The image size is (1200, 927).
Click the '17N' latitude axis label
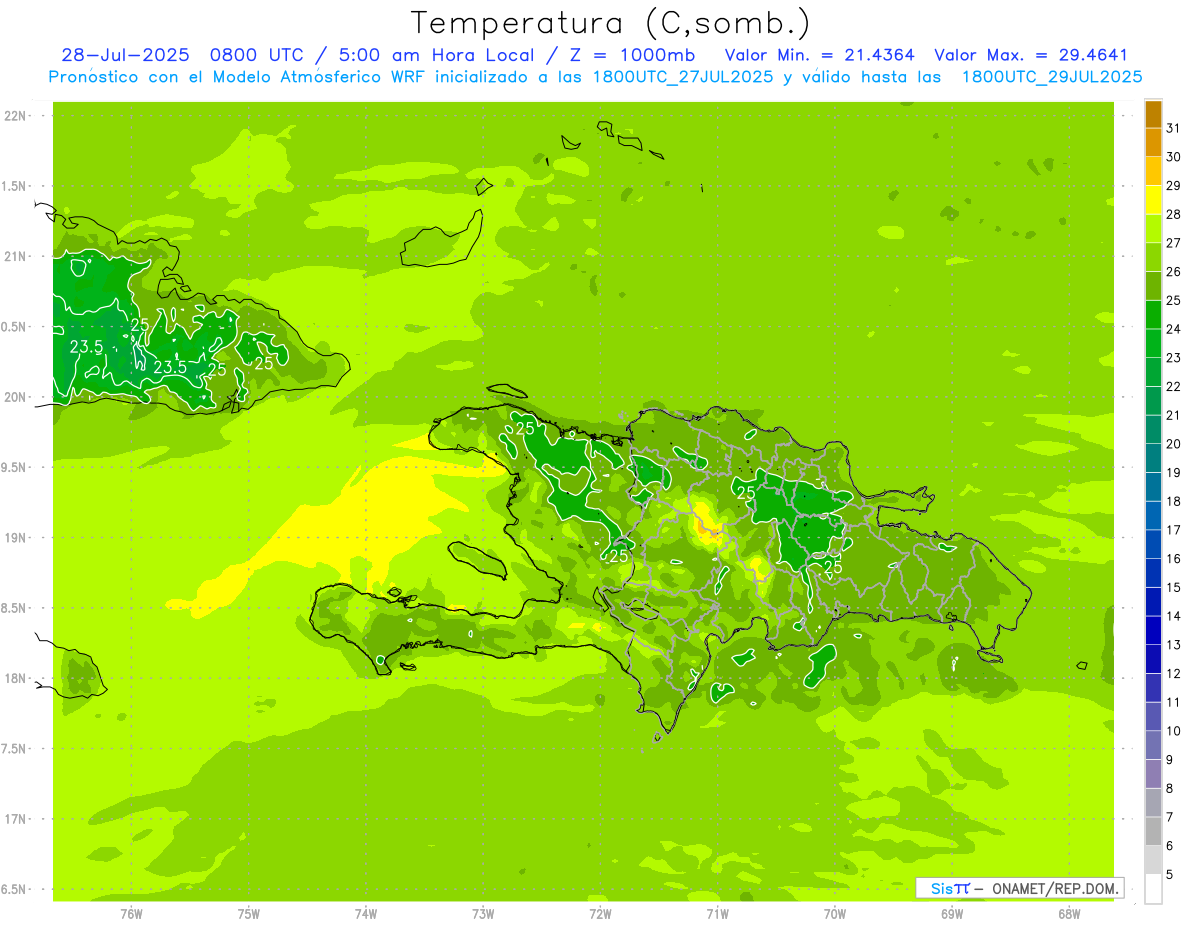pyautogui.click(x=15, y=819)
